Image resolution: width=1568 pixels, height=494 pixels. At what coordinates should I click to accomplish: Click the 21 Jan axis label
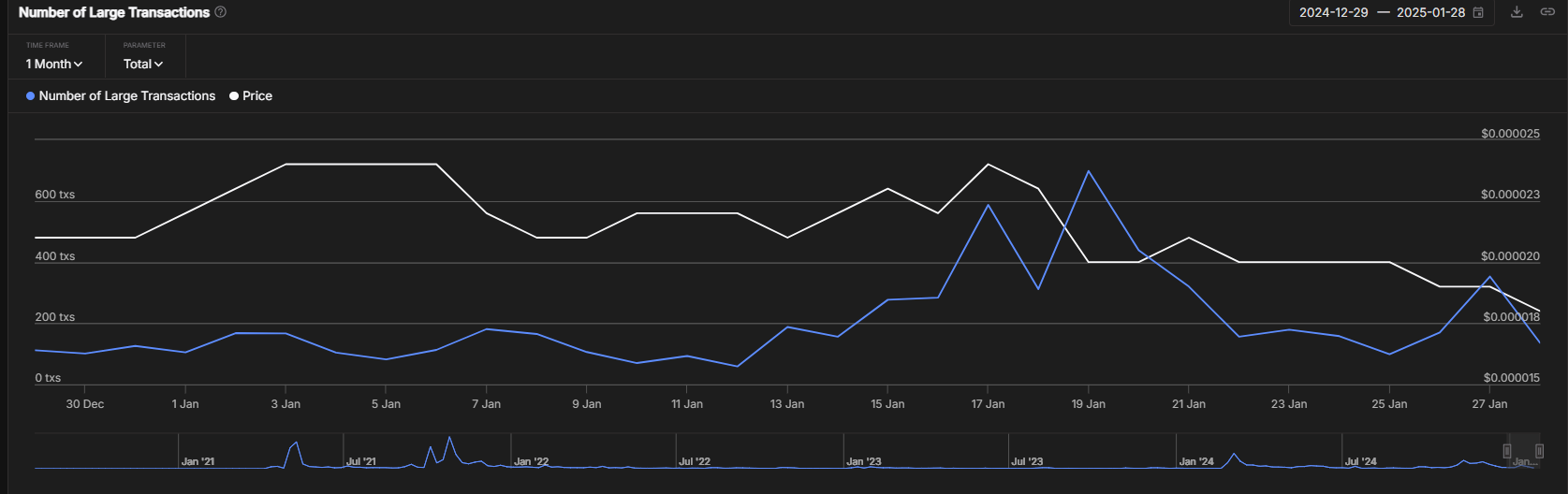pyautogui.click(x=1189, y=404)
